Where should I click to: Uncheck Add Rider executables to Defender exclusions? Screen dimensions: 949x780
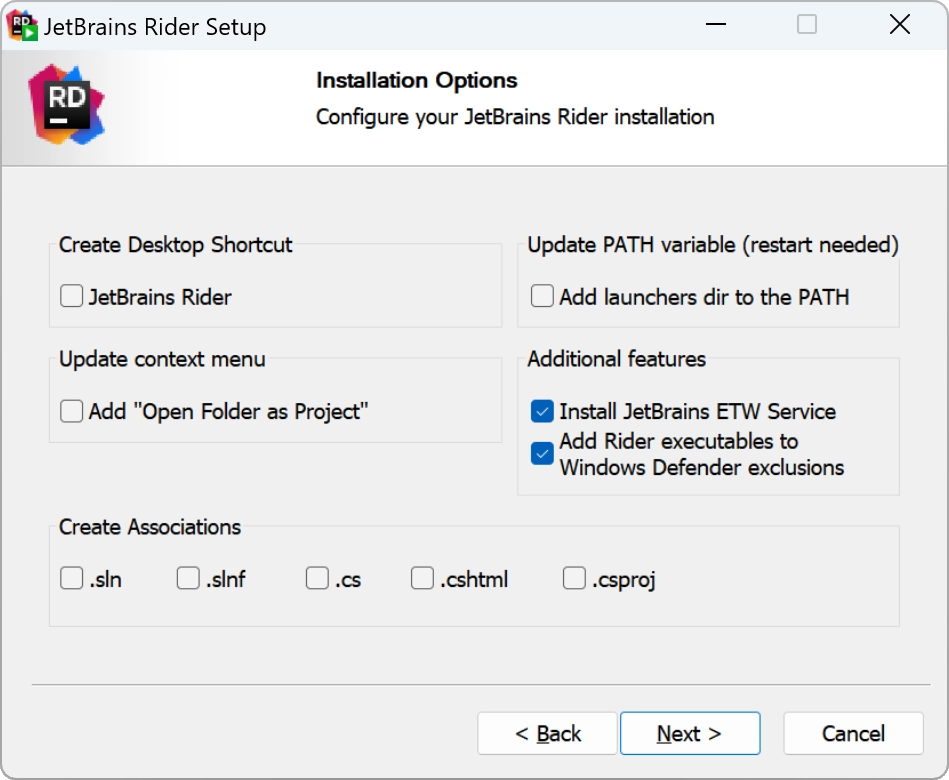pyautogui.click(x=542, y=453)
